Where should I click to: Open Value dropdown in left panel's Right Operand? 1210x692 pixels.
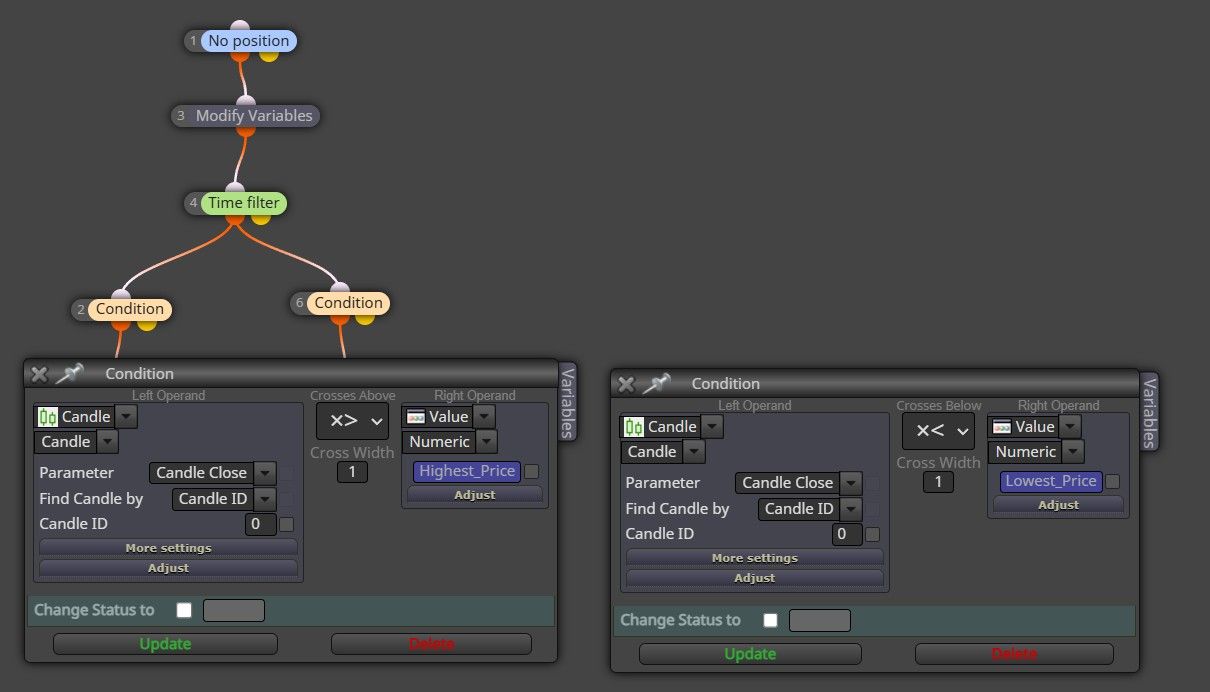[x=484, y=417]
